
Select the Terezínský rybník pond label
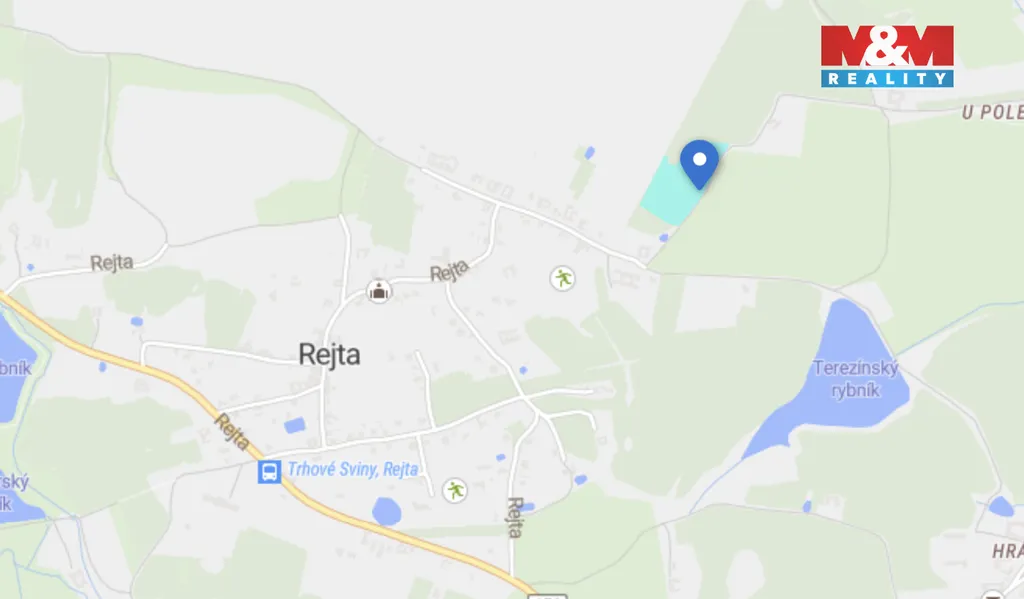856,379
